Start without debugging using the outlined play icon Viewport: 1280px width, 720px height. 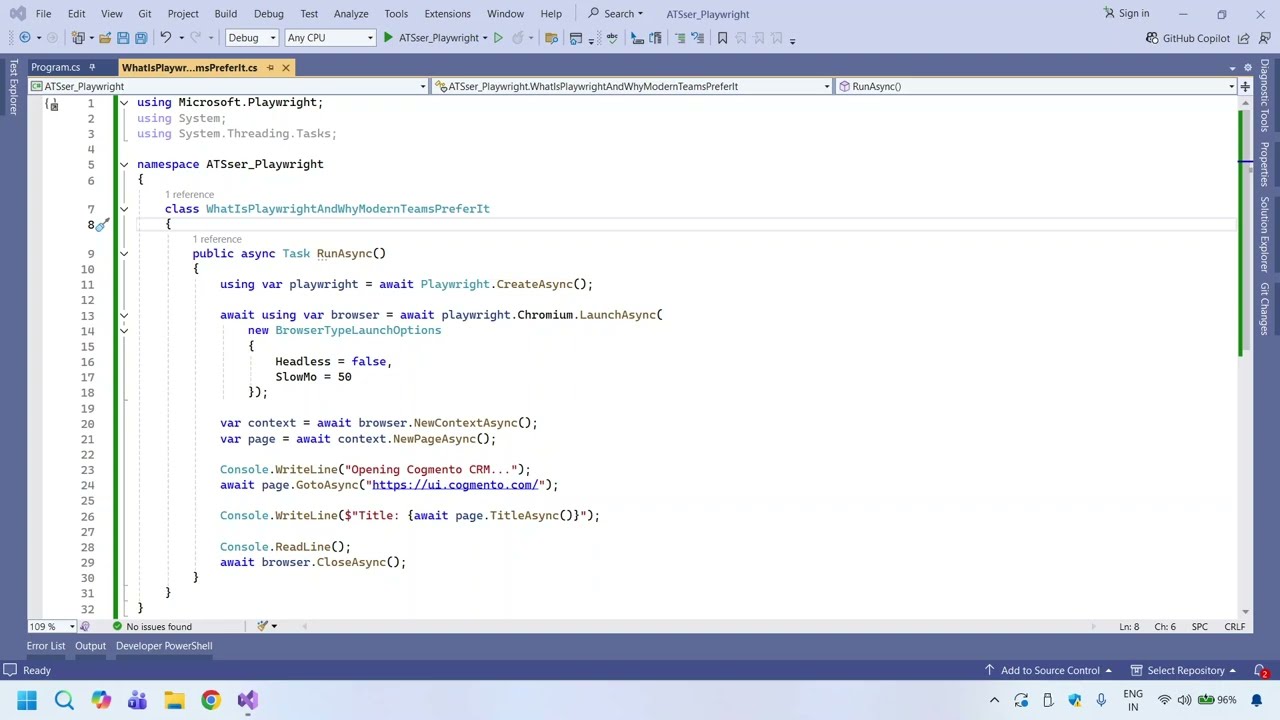point(498,38)
